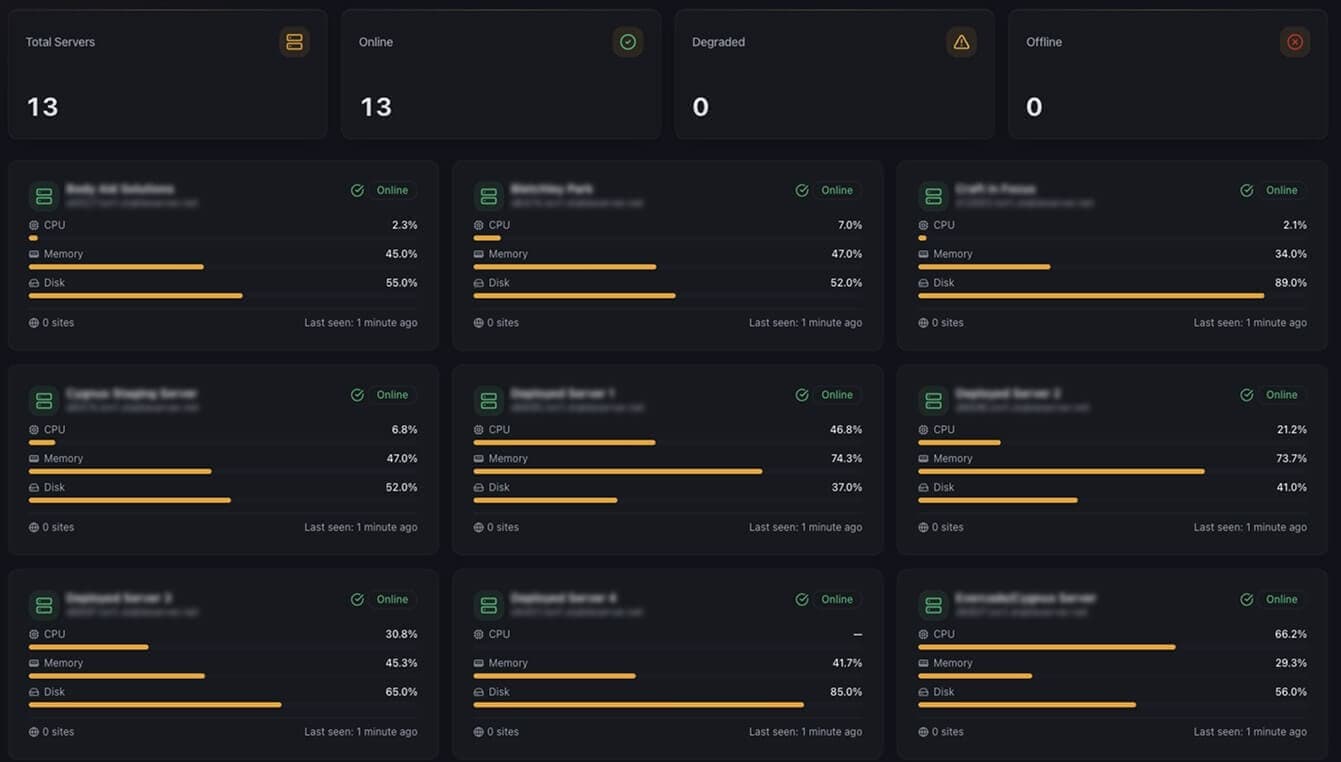Click the Memory value 45.3%
Image resolution: width=1341 pixels, height=762 pixels.
point(401,663)
